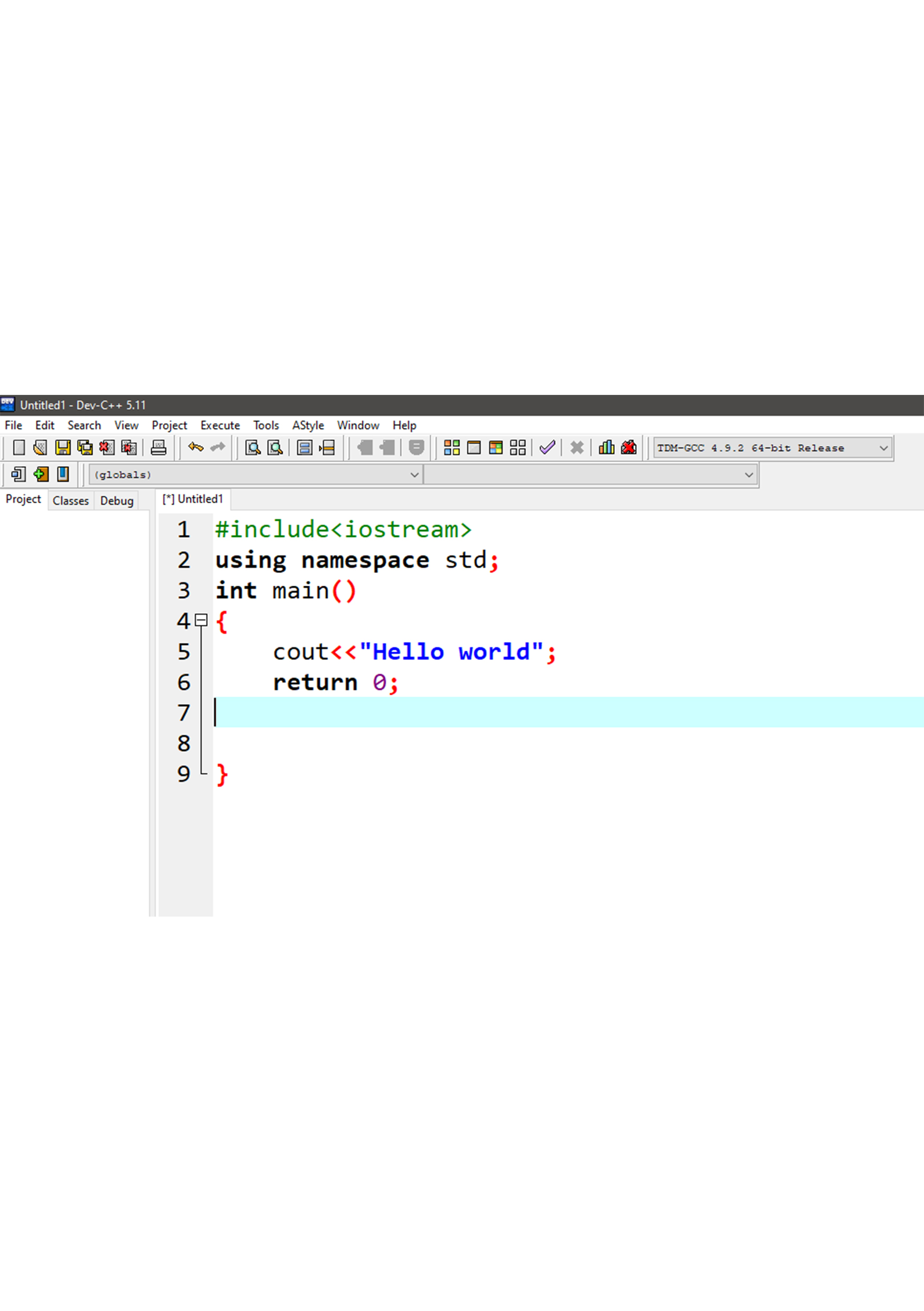
Task: Click the purple checkmark Syntax Check icon
Action: [x=547, y=448]
